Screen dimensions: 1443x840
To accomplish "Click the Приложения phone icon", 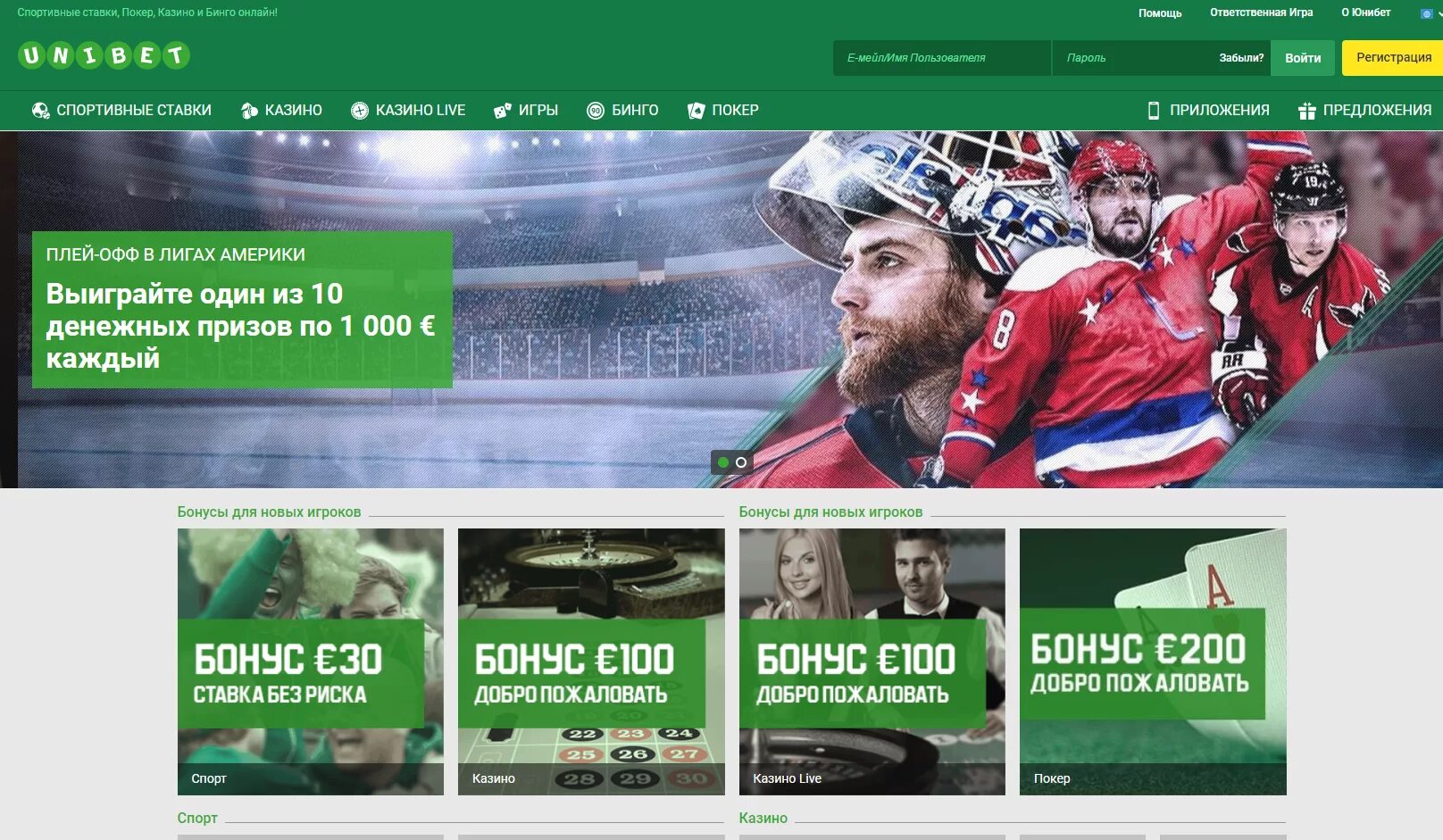I will (1154, 111).
